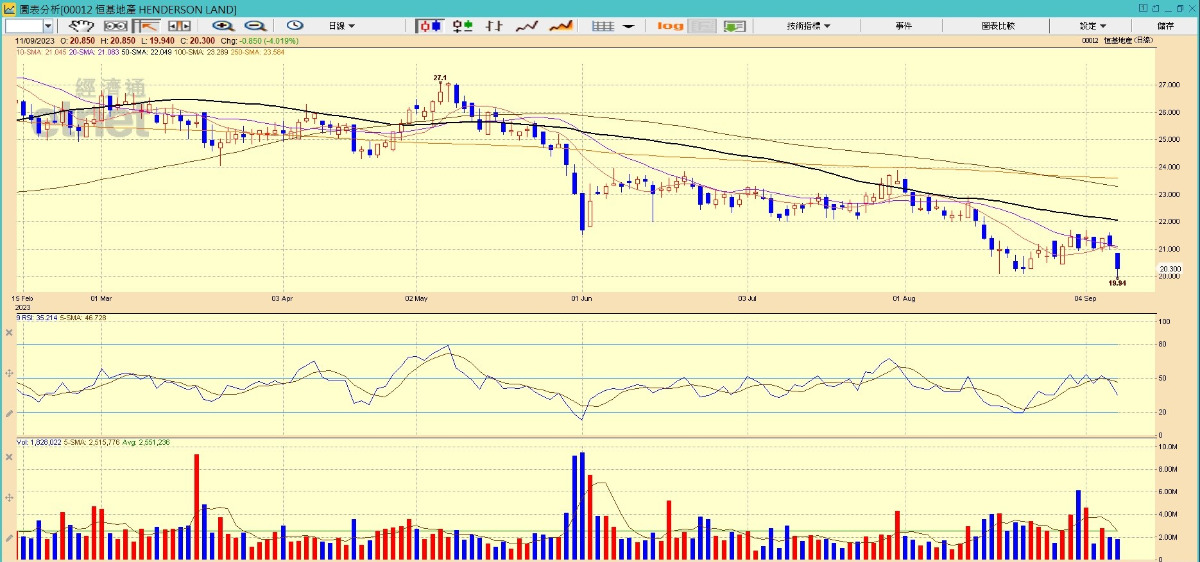
Task: Zoom out of the chart
Action: (255, 26)
